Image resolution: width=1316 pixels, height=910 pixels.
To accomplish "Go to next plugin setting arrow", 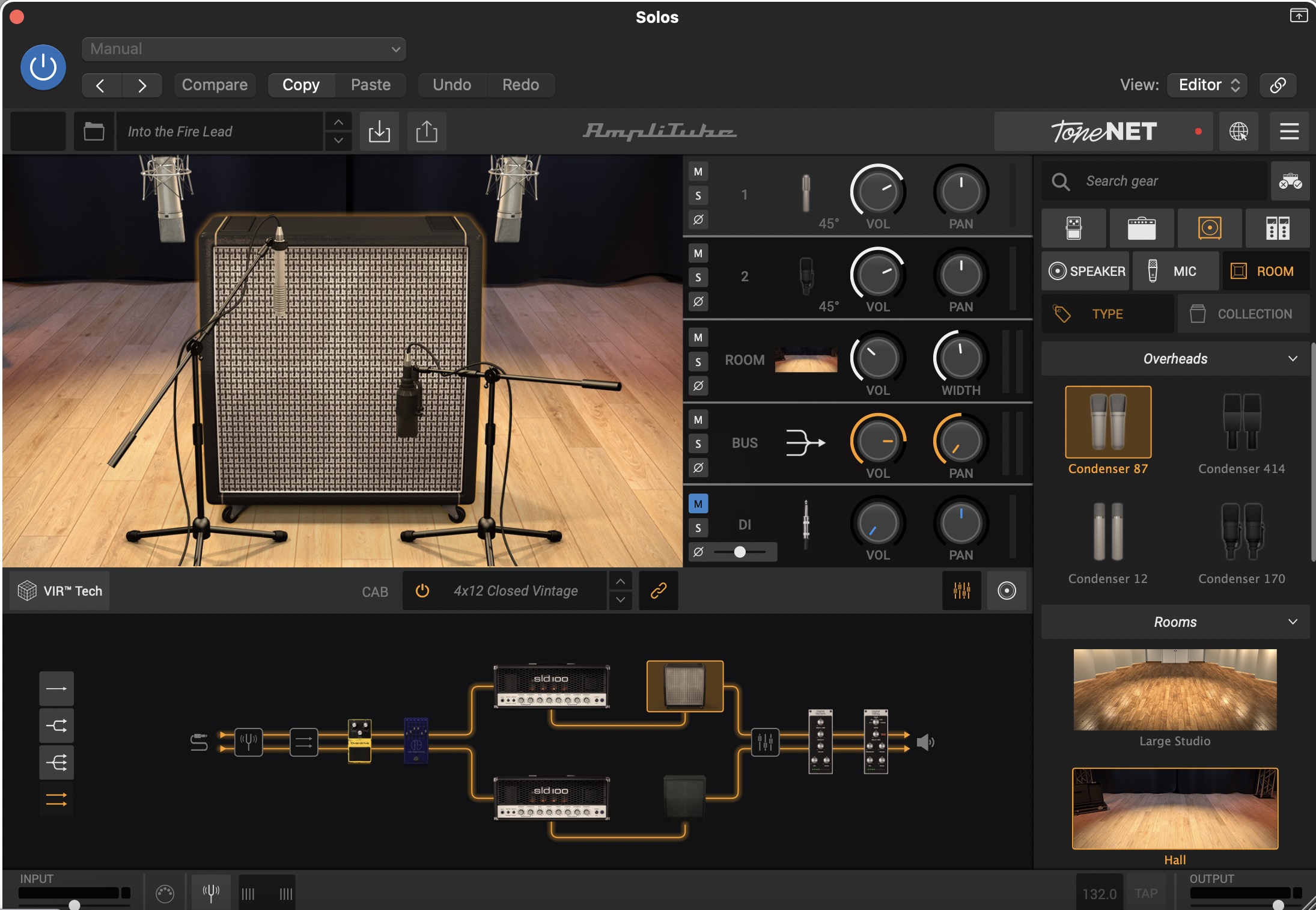I will [x=142, y=85].
